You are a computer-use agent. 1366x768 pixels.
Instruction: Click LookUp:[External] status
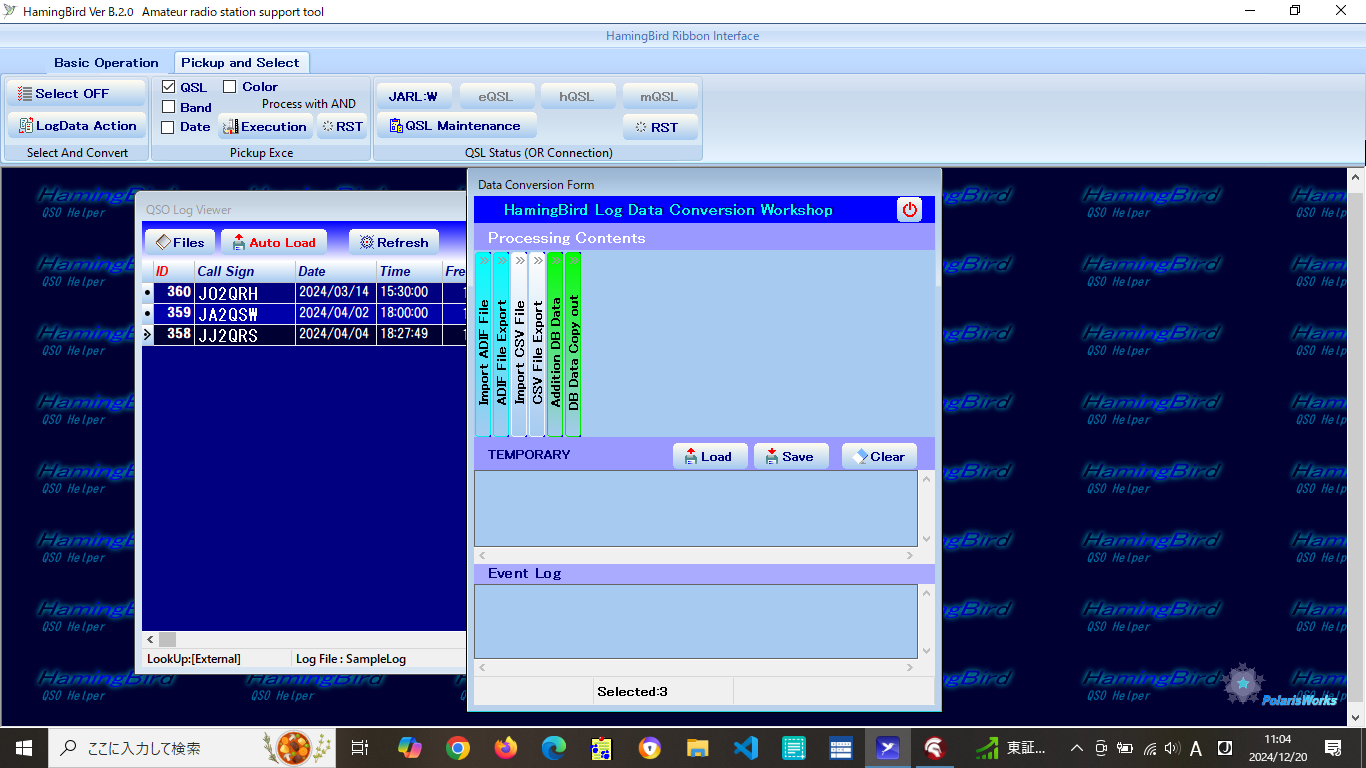(x=194, y=659)
